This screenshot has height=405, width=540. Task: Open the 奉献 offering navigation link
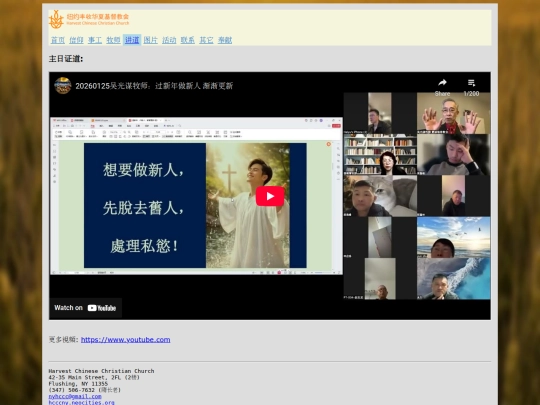(225, 40)
